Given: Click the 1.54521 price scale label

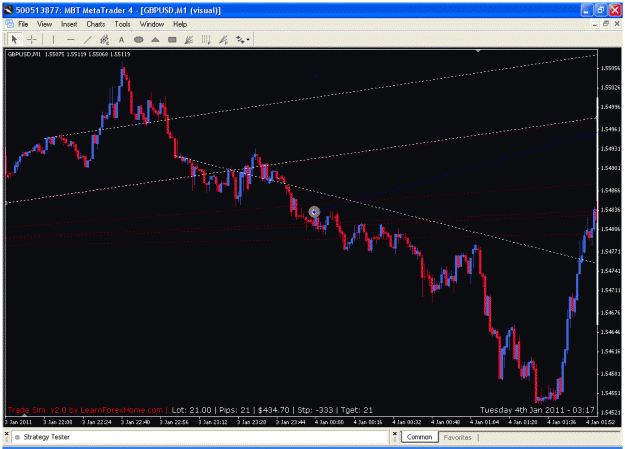Looking at the screenshot, I should click(x=610, y=412).
